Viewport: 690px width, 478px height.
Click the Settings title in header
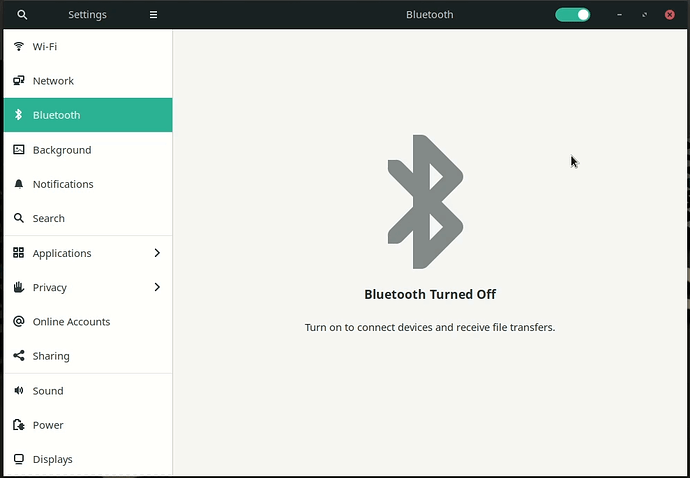point(87,15)
